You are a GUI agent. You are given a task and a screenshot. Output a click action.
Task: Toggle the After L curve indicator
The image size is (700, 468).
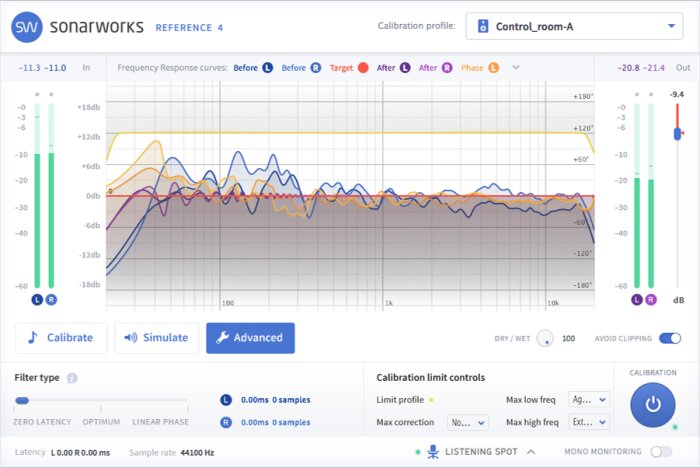405,68
